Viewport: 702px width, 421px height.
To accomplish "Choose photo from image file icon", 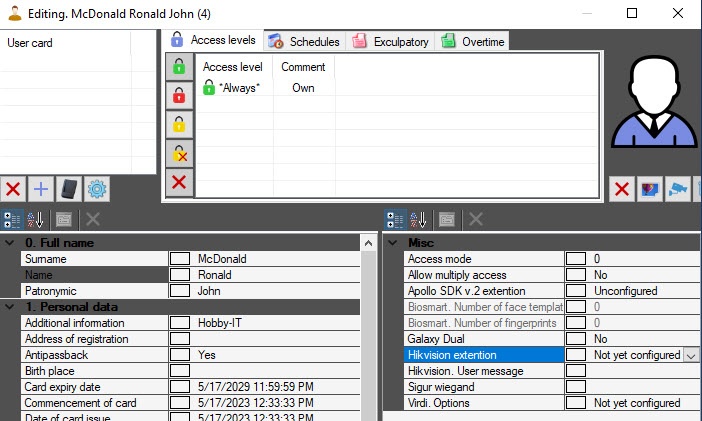I will pos(650,188).
